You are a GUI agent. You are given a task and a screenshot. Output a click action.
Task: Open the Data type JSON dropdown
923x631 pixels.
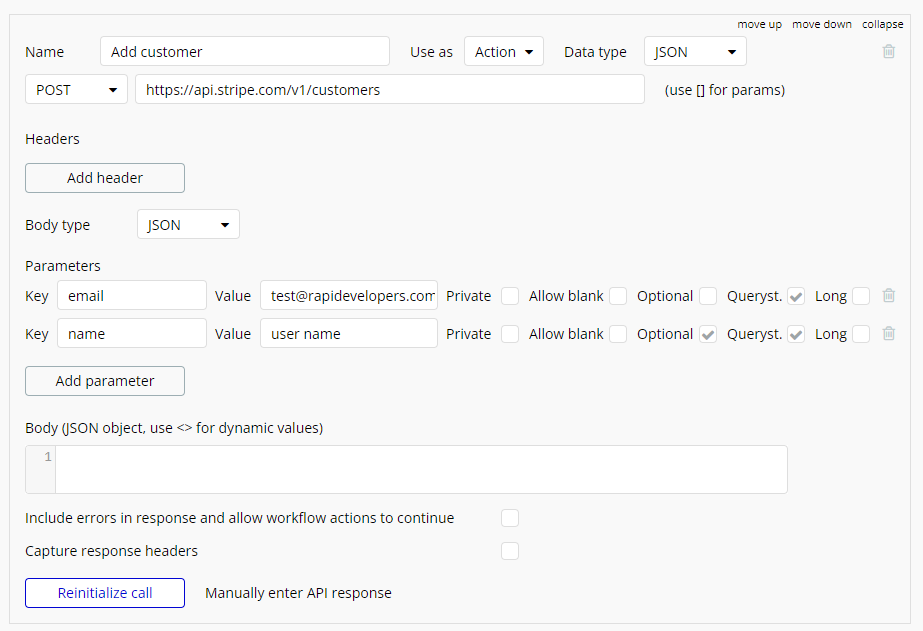(x=695, y=52)
